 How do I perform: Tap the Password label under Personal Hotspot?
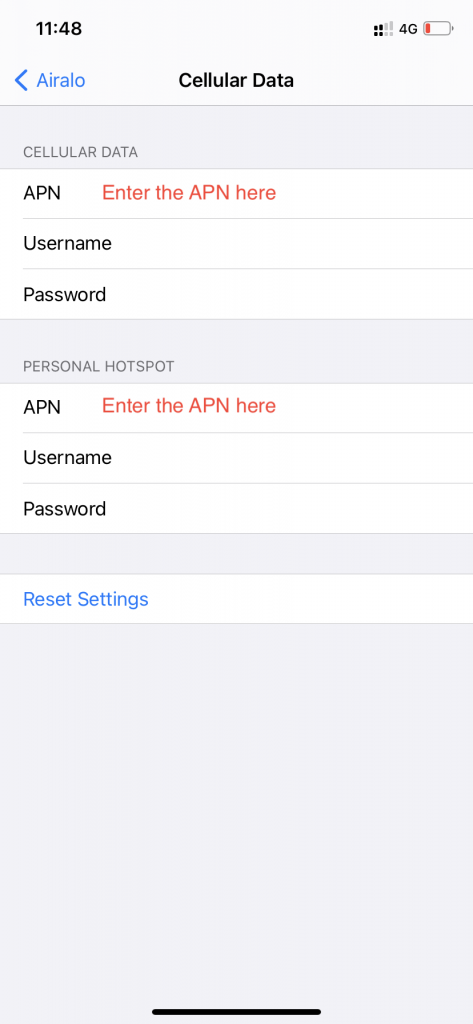65,509
